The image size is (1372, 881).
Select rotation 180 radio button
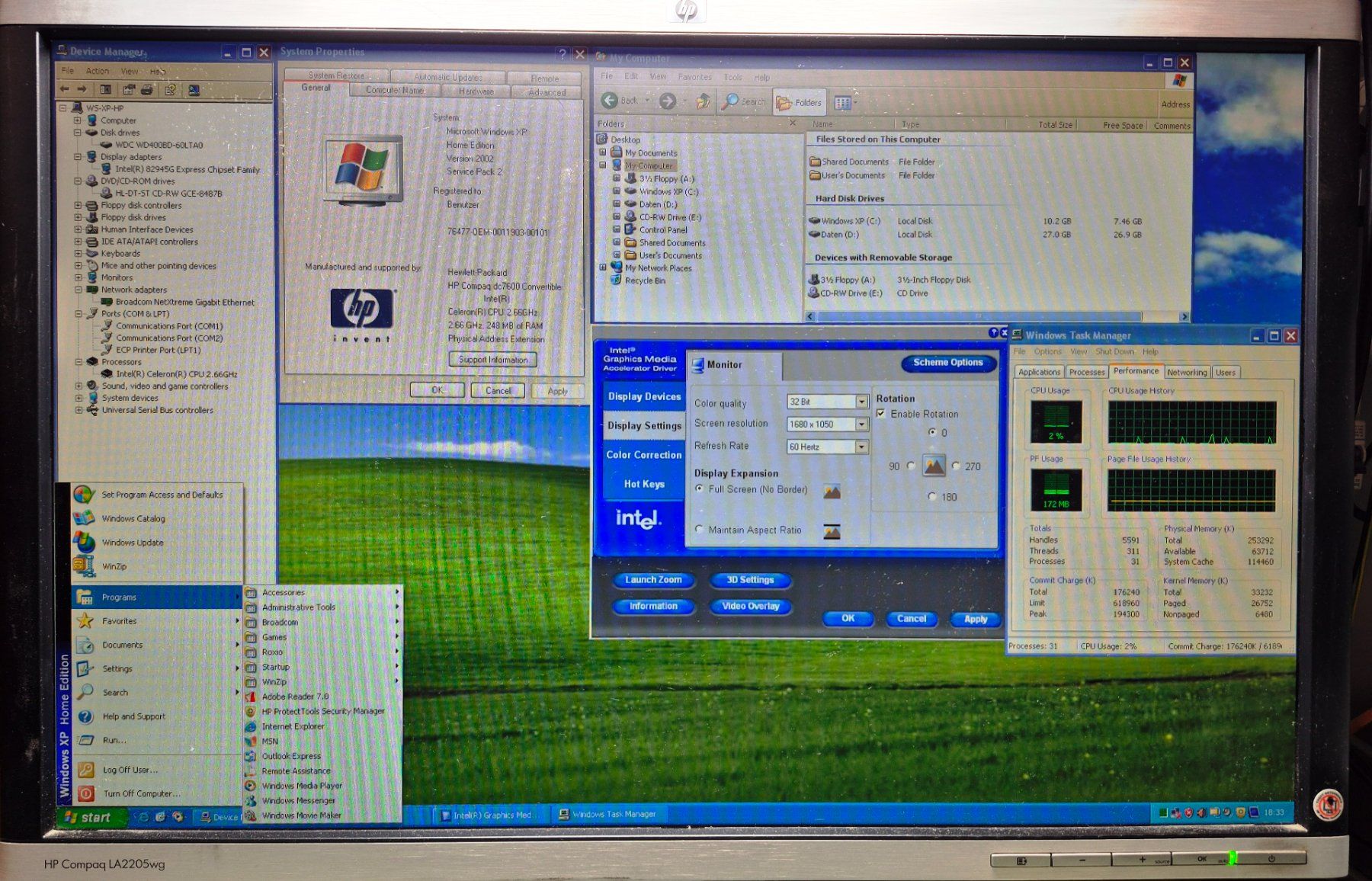[932, 496]
